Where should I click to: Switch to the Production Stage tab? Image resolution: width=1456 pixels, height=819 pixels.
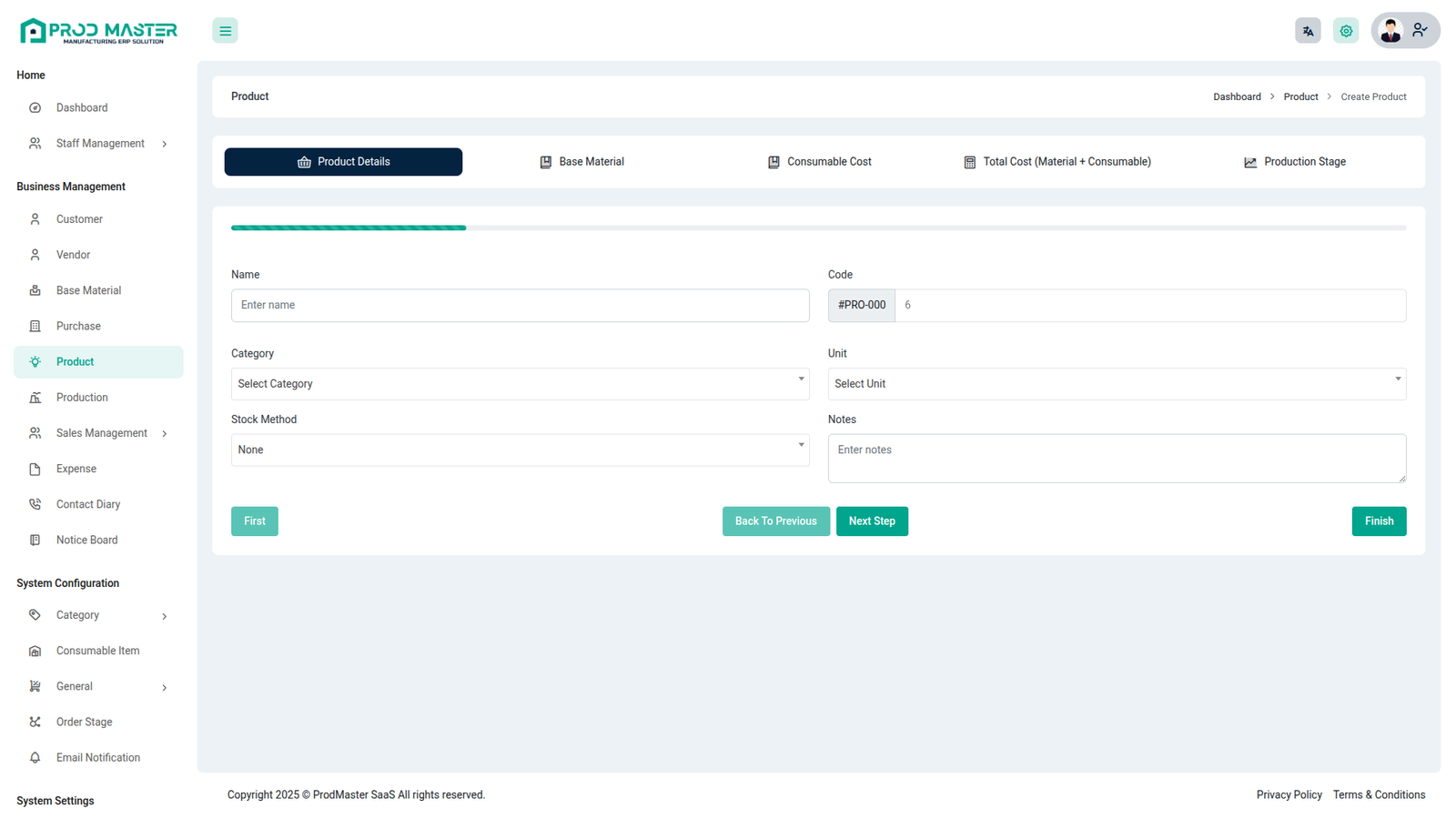(x=1294, y=162)
